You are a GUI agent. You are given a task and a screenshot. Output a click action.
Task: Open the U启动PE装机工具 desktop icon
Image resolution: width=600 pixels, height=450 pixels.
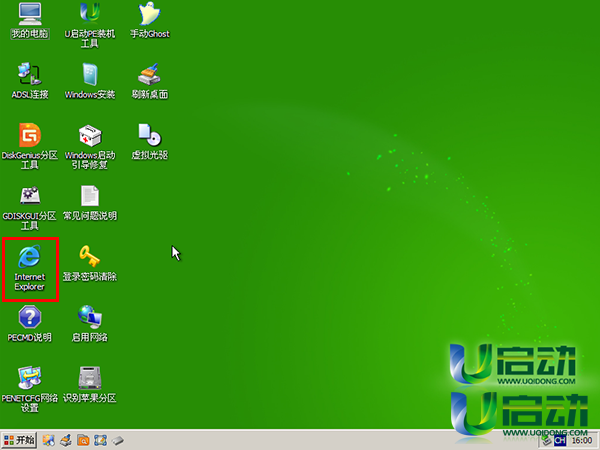click(90, 25)
